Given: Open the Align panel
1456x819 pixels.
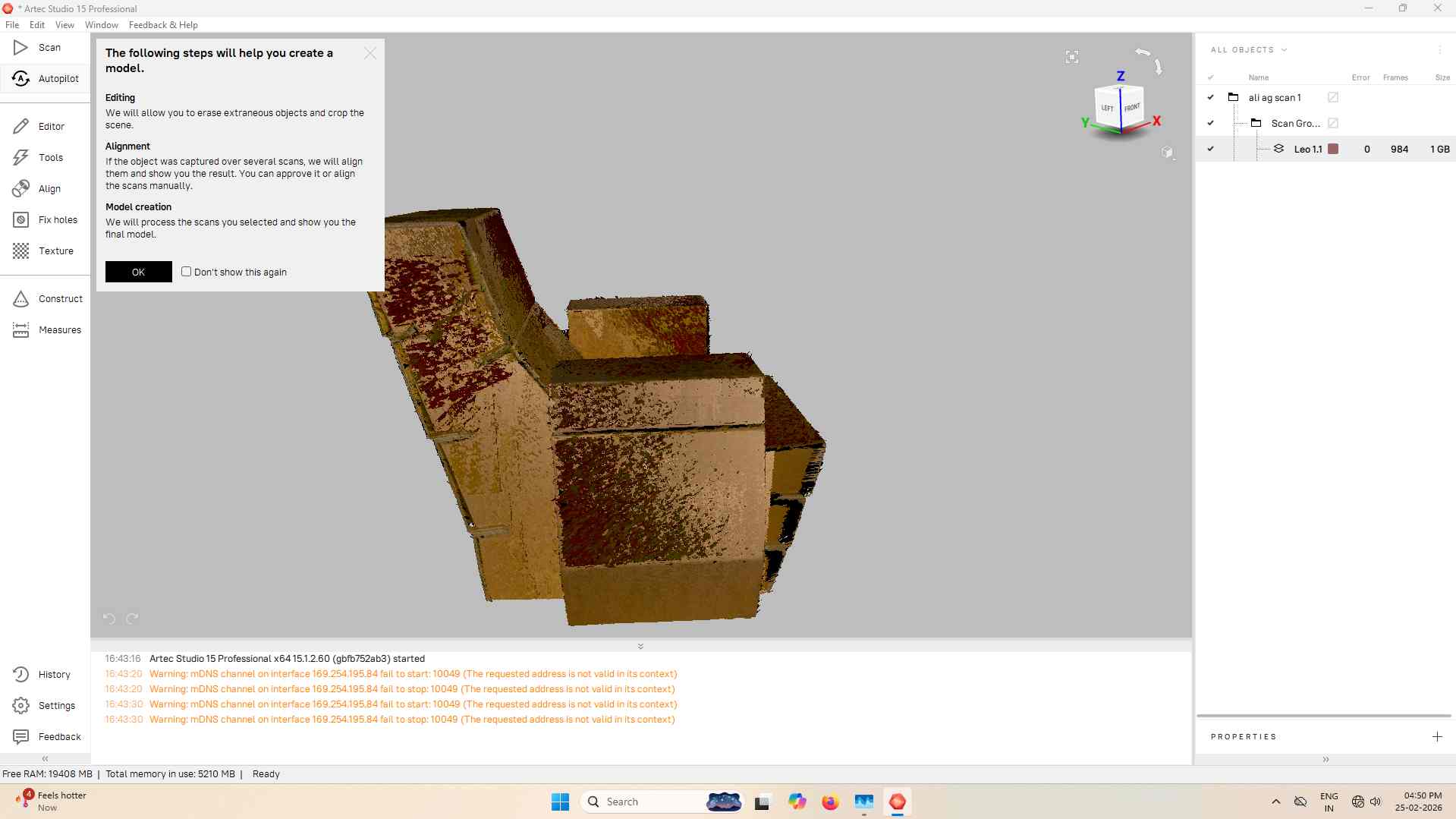Looking at the screenshot, I should [46, 189].
